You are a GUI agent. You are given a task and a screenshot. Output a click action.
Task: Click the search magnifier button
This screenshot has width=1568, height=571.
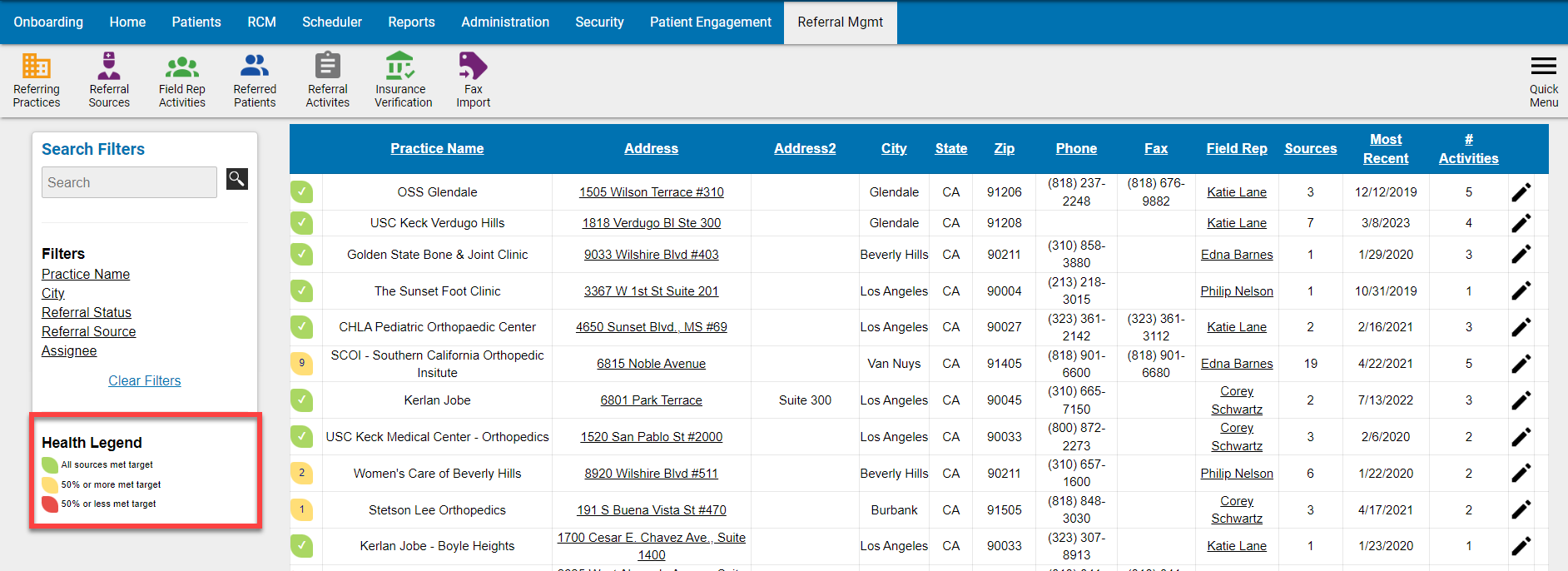[237, 179]
